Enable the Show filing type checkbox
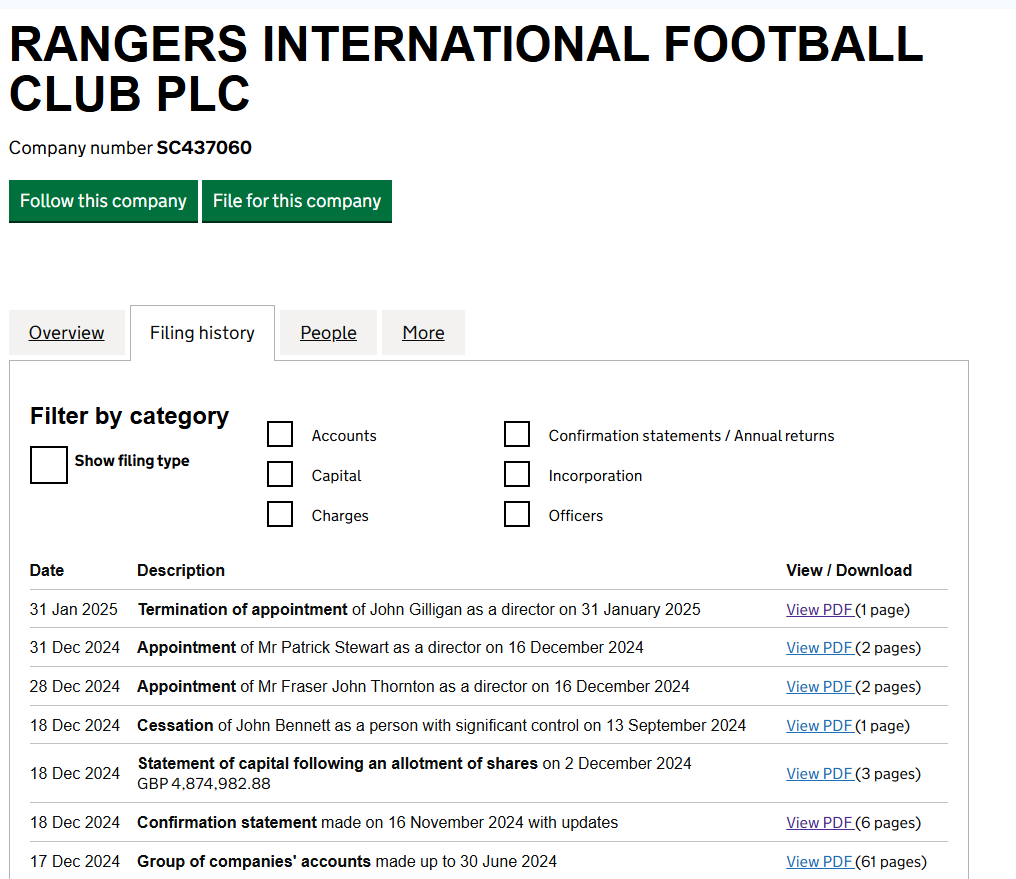 (49, 464)
